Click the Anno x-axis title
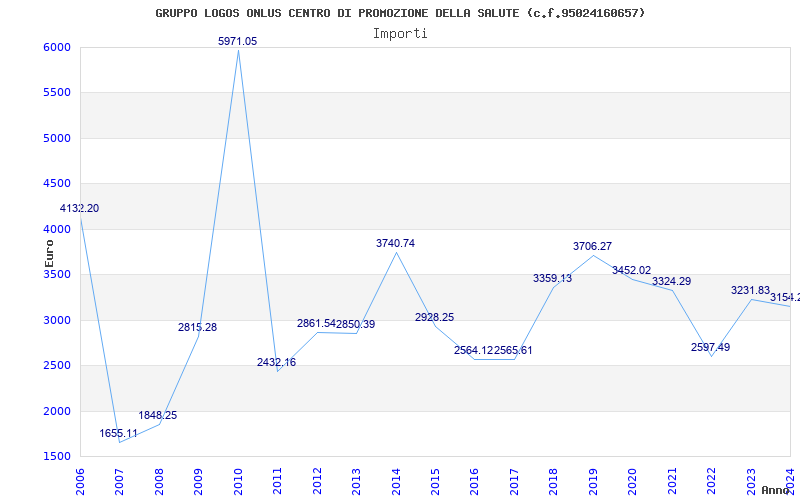Screen dimensions: 800x500 tap(774, 490)
